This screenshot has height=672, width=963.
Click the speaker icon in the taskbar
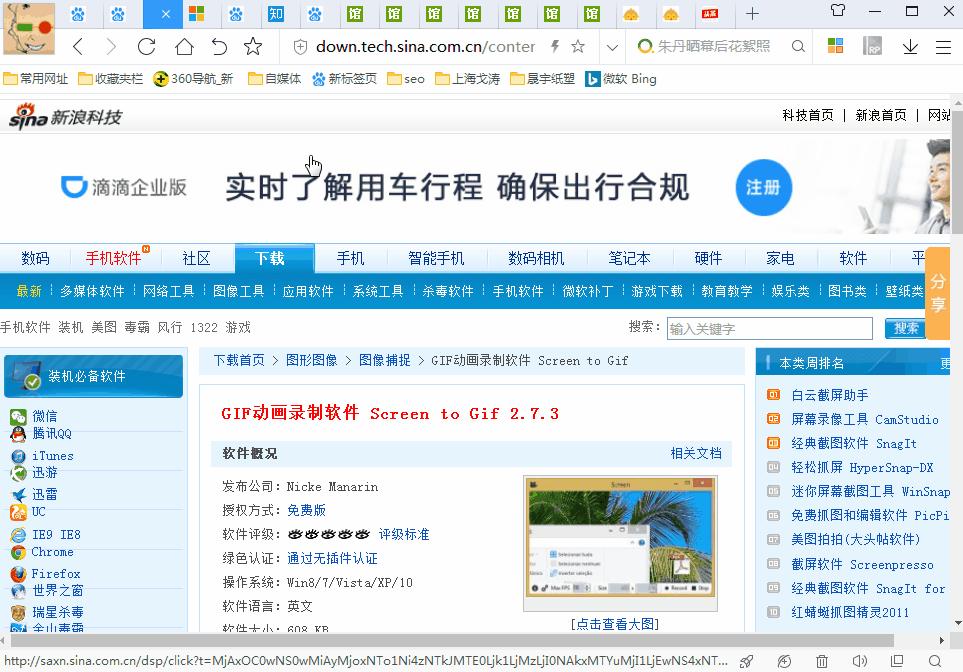coord(859,661)
